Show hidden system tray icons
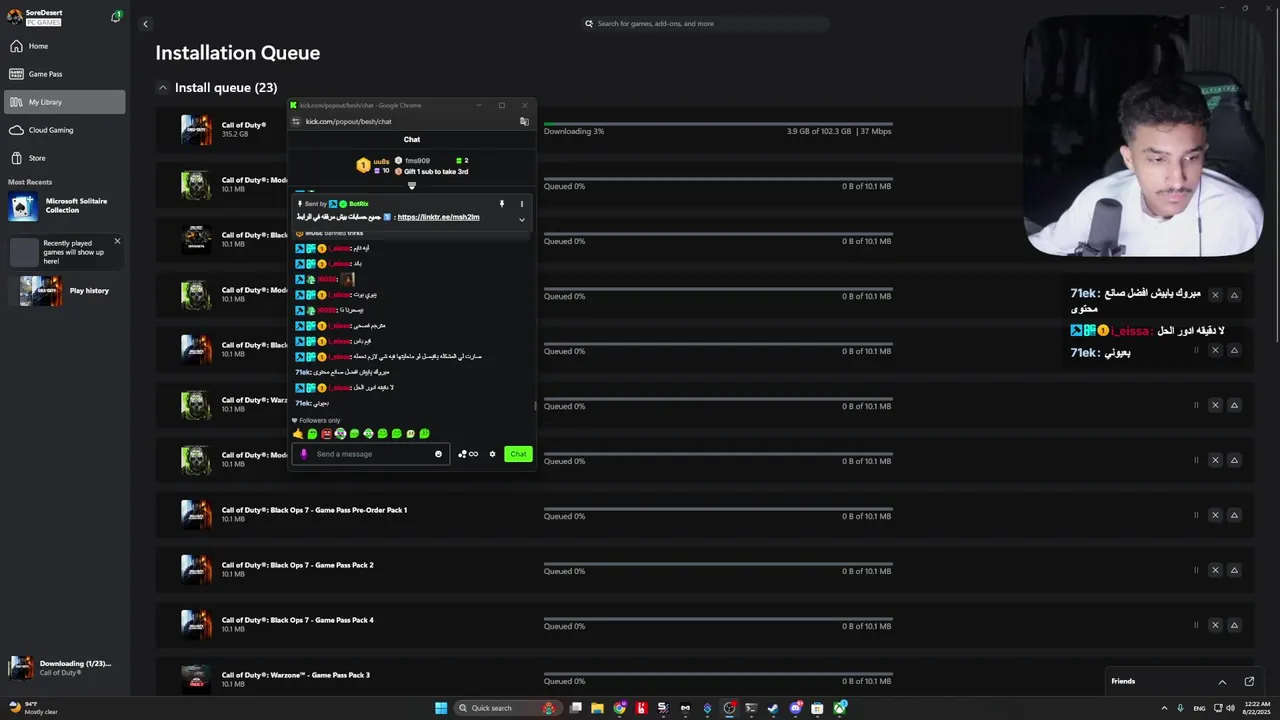This screenshot has height=720, width=1280. [1162, 708]
